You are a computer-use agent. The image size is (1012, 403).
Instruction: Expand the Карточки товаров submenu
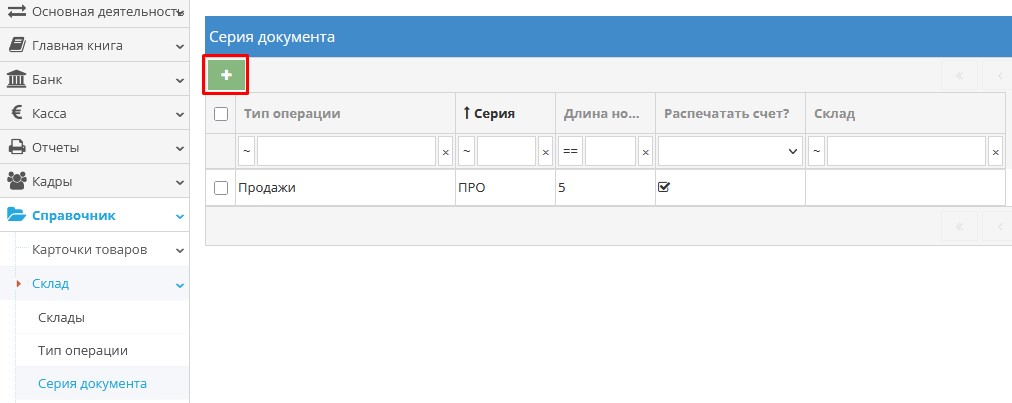179,250
